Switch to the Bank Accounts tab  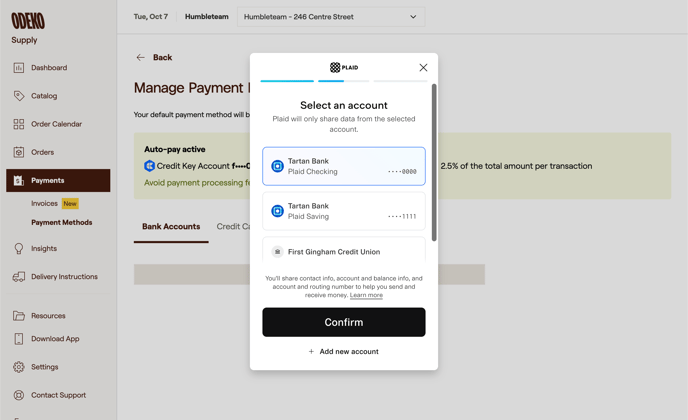[171, 227]
